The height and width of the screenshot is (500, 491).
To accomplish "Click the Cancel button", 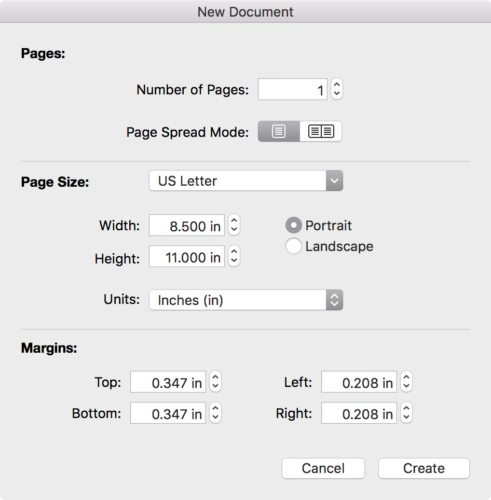I will pos(323,468).
